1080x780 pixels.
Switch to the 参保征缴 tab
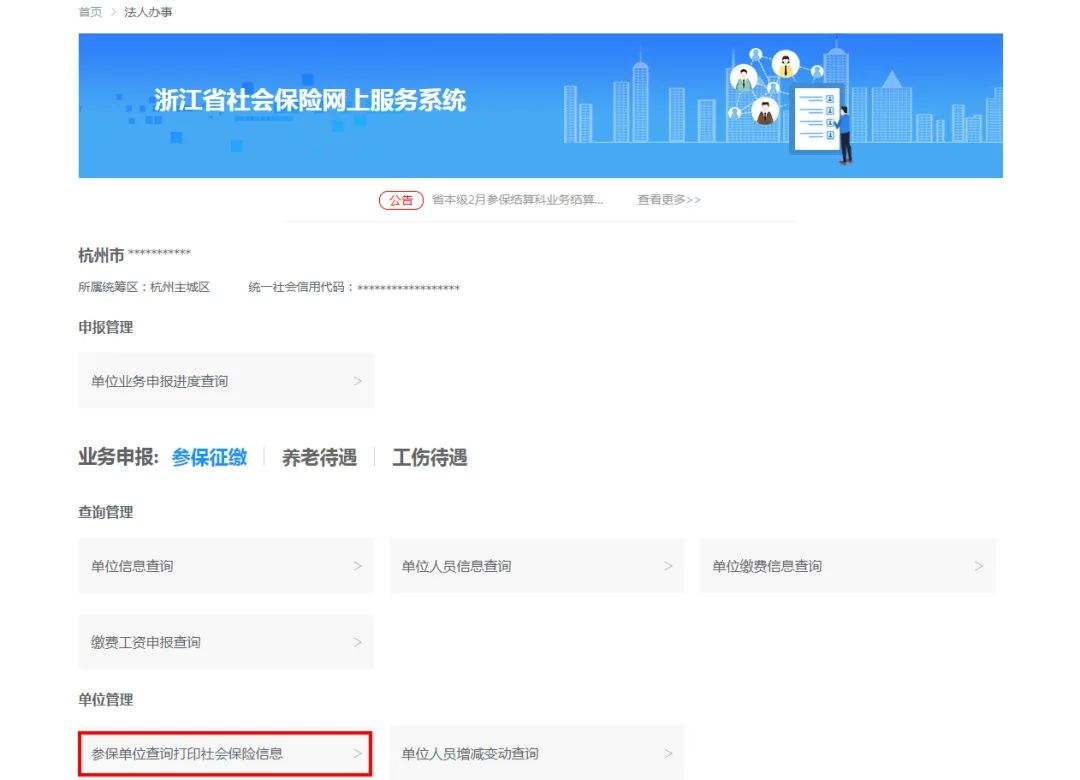click(208, 457)
